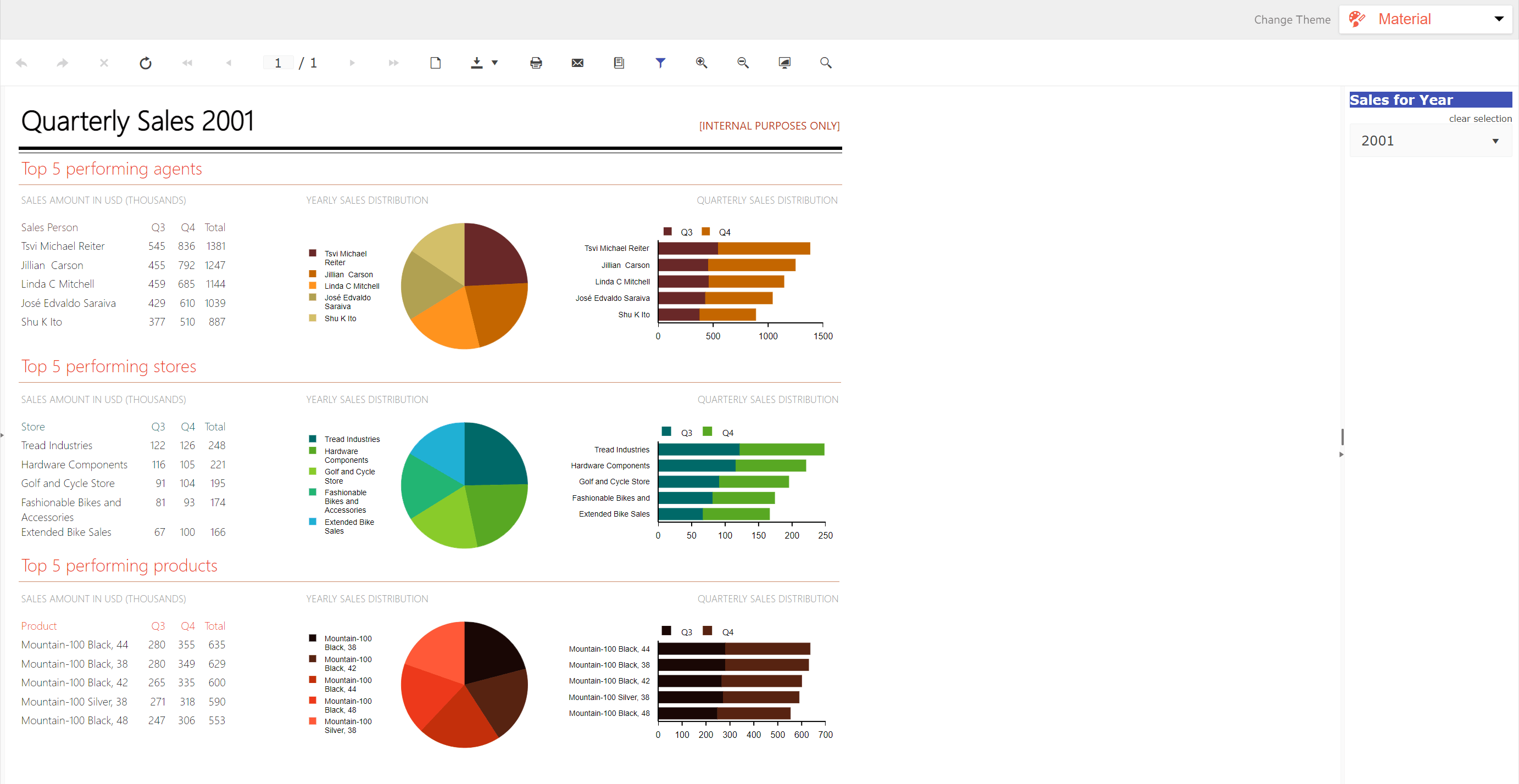Click the email report icon

577,63
